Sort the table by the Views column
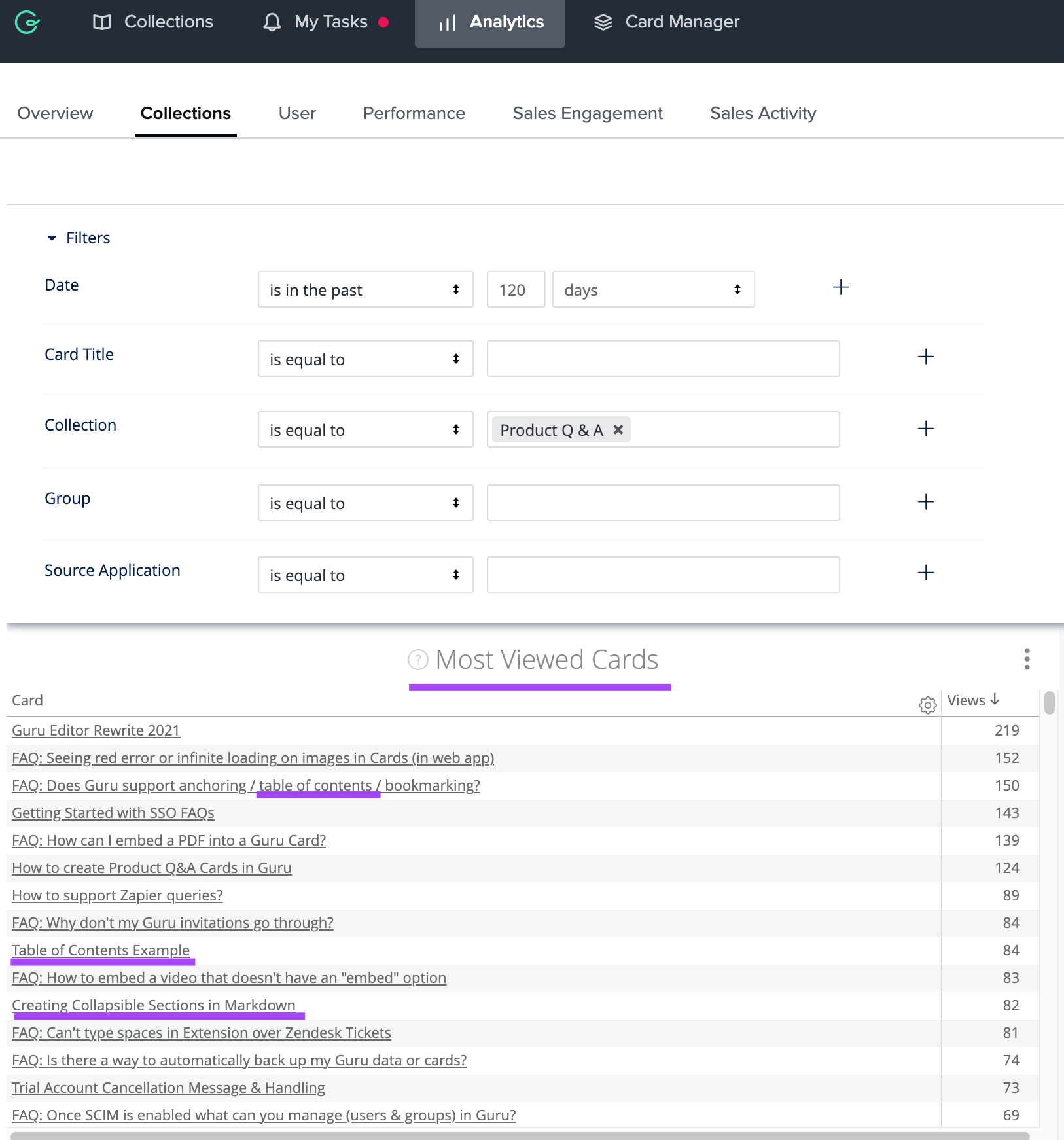Screen dimensions: 1064x1140 tap(973, 700)
